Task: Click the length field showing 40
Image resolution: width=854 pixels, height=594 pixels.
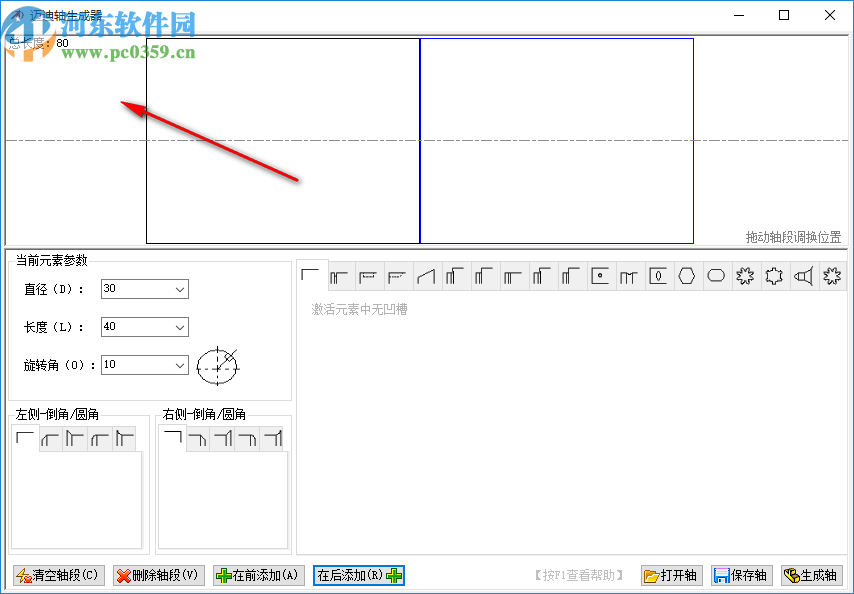Action: 145,327
